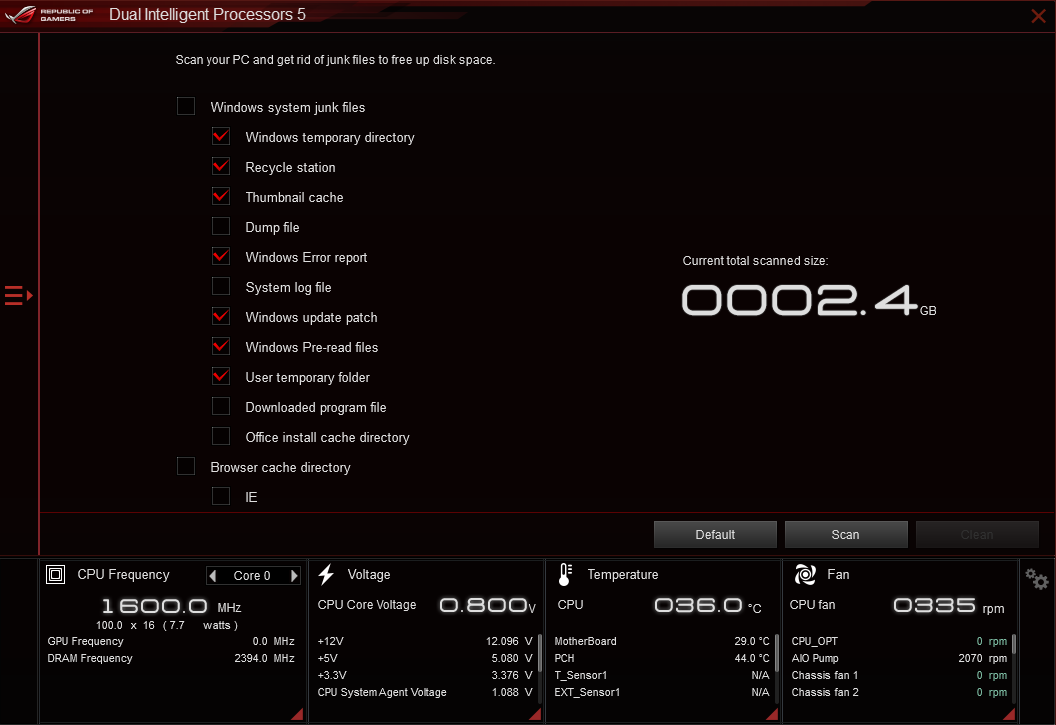Click the Fan panel icon
1056x725 pixels.
(x=805, y=575)
